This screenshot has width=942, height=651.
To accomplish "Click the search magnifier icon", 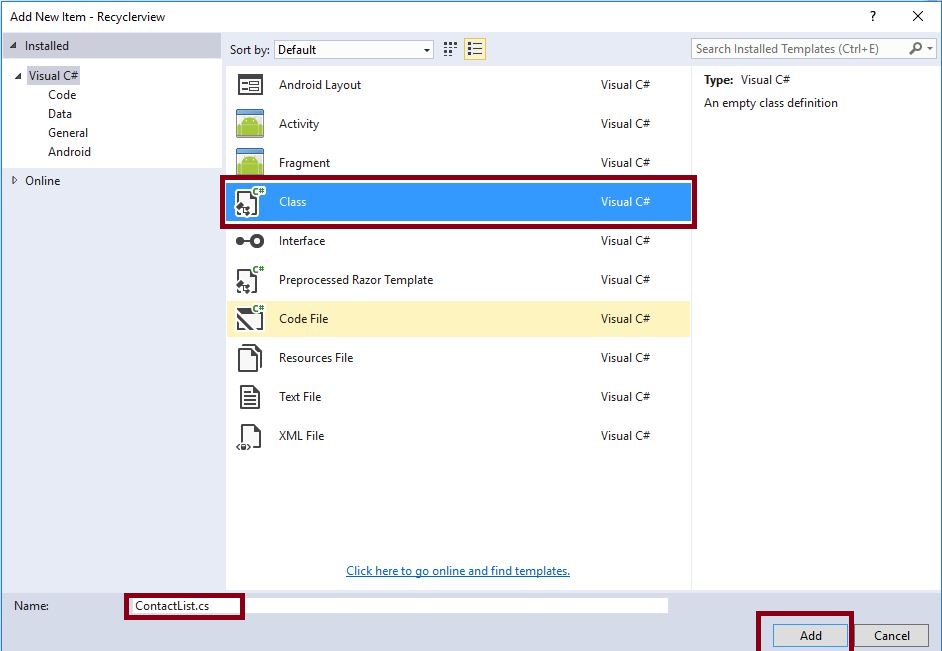I will (916, 49).
